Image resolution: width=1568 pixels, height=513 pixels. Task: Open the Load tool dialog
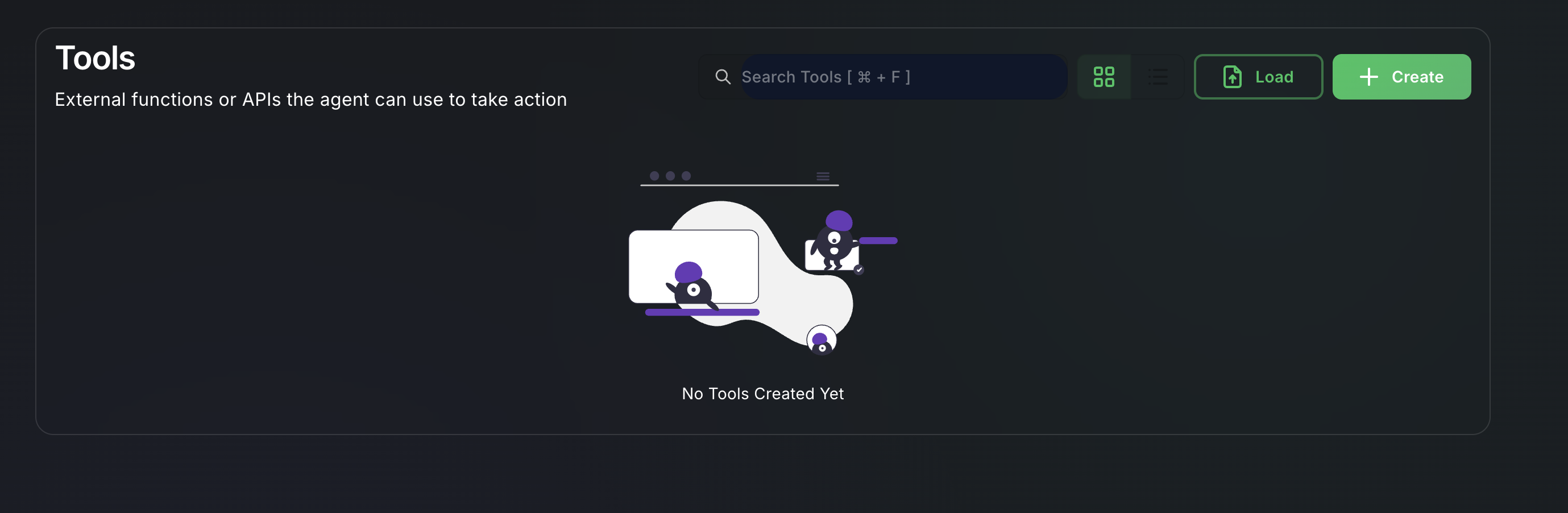(1258, 77)
